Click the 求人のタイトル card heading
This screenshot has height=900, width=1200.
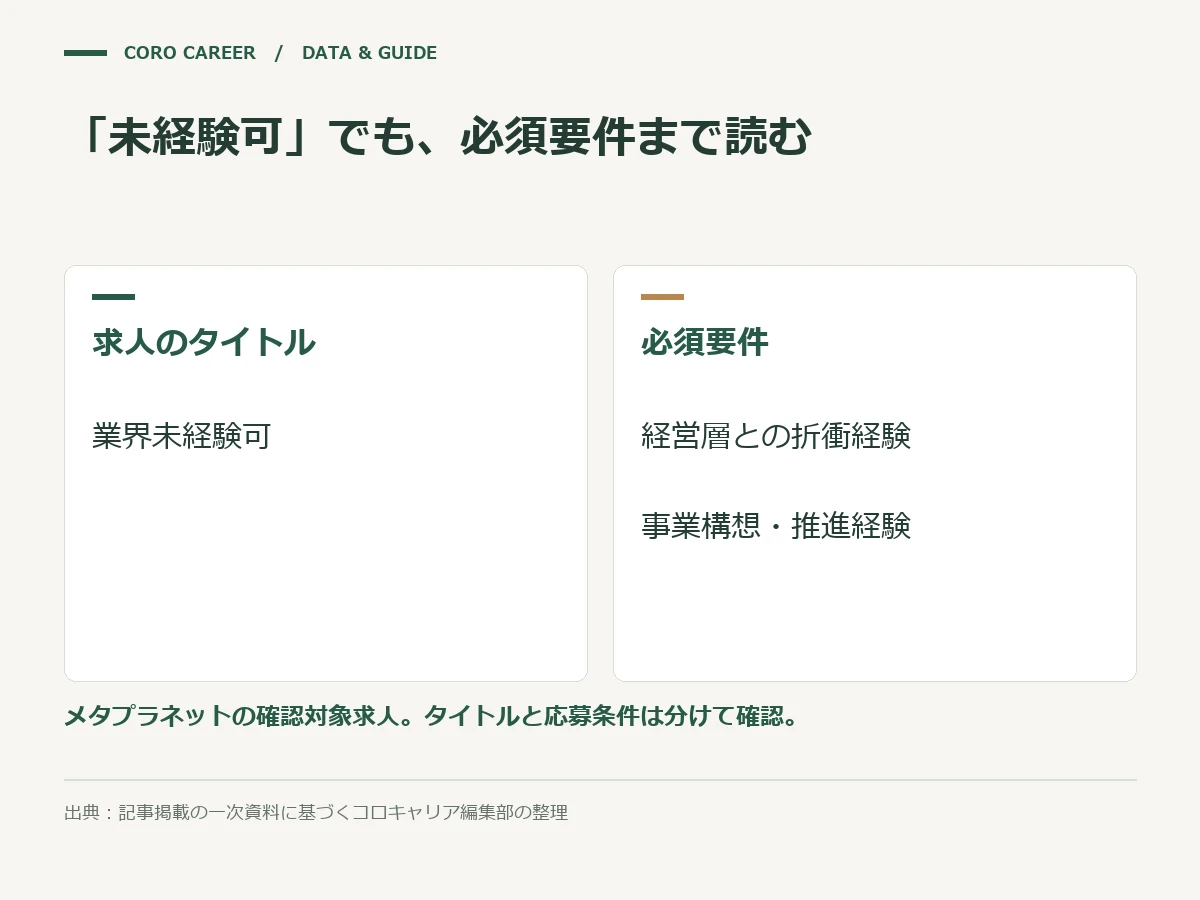204,342
